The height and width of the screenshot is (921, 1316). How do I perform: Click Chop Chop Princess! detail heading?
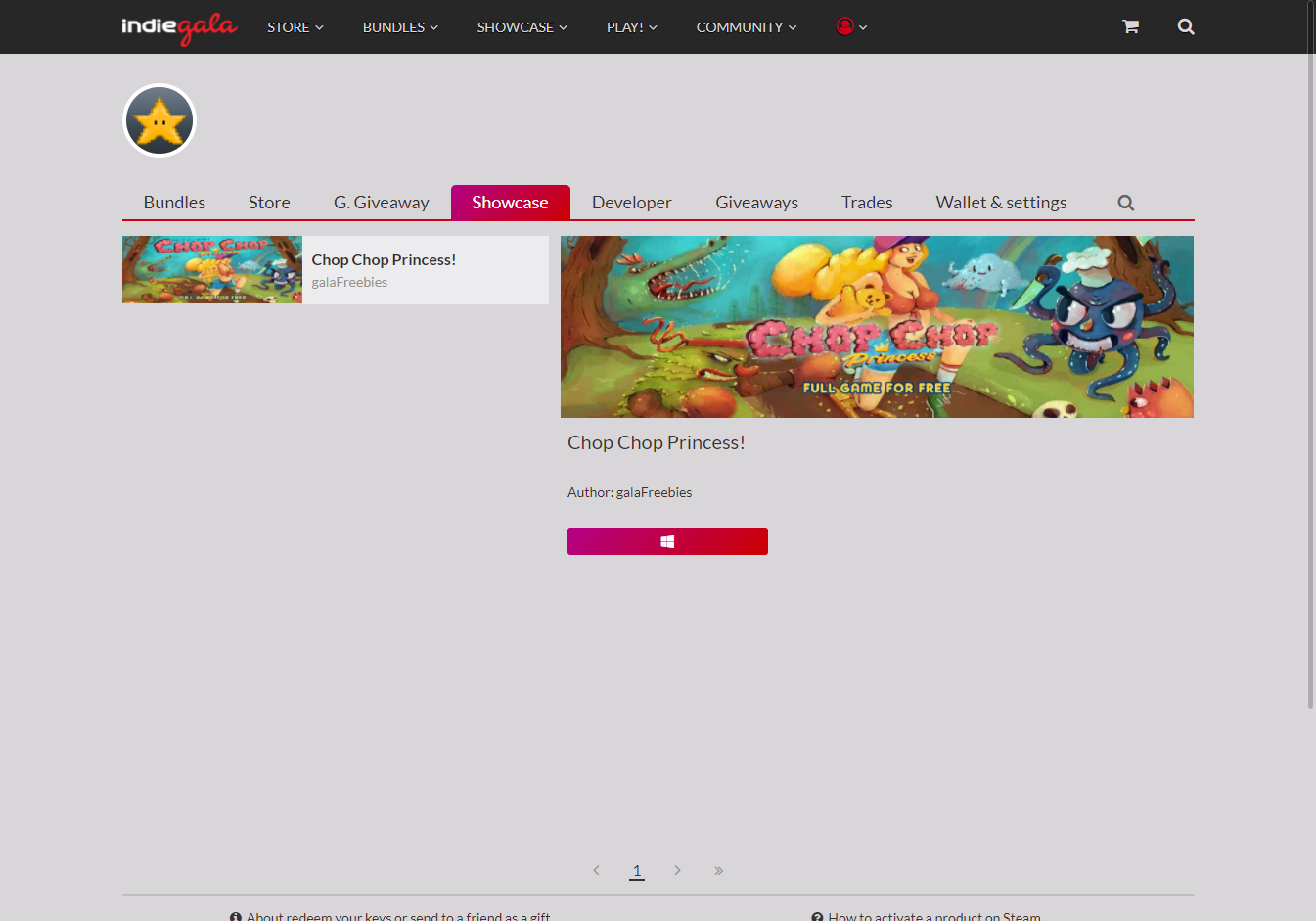coord(657,442)
